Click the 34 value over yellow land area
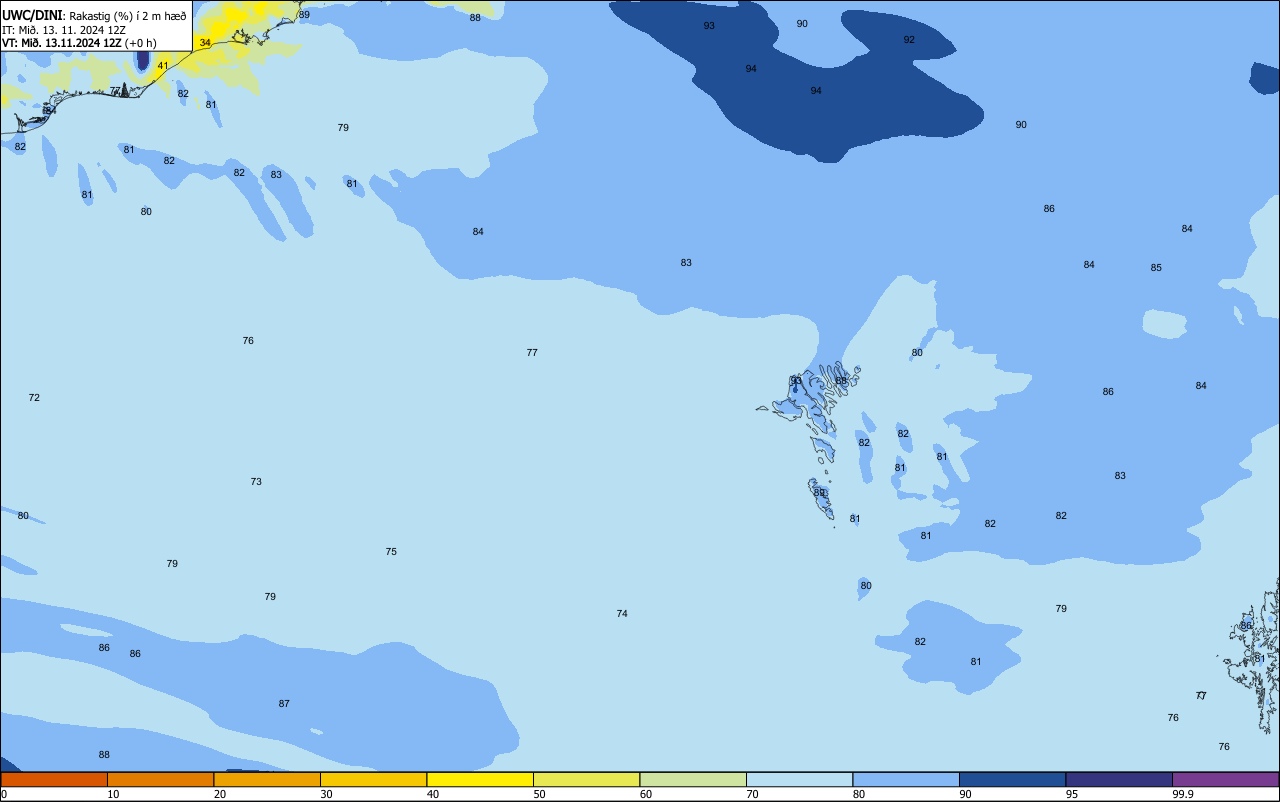Screen dimensions: 1280x802 (x=205, y=42)
